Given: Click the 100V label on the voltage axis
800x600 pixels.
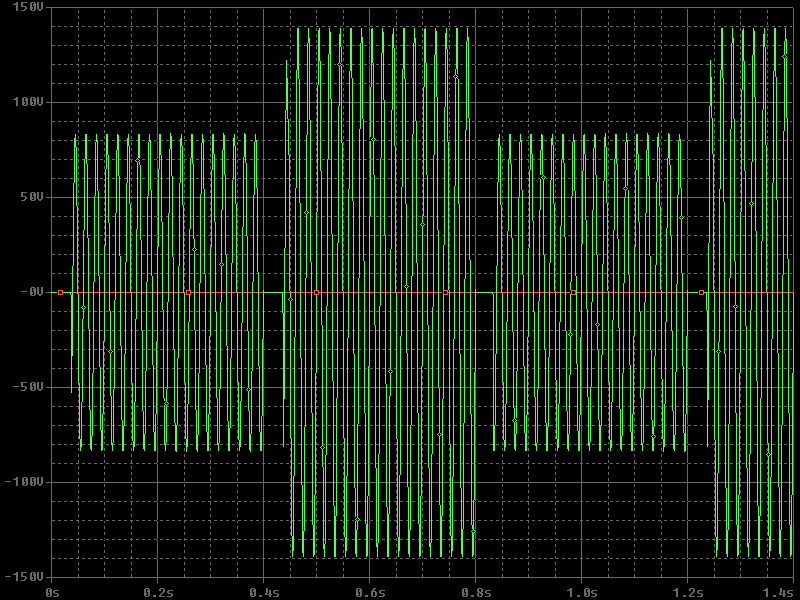Looking at the screenshot, I should [28, 102].
